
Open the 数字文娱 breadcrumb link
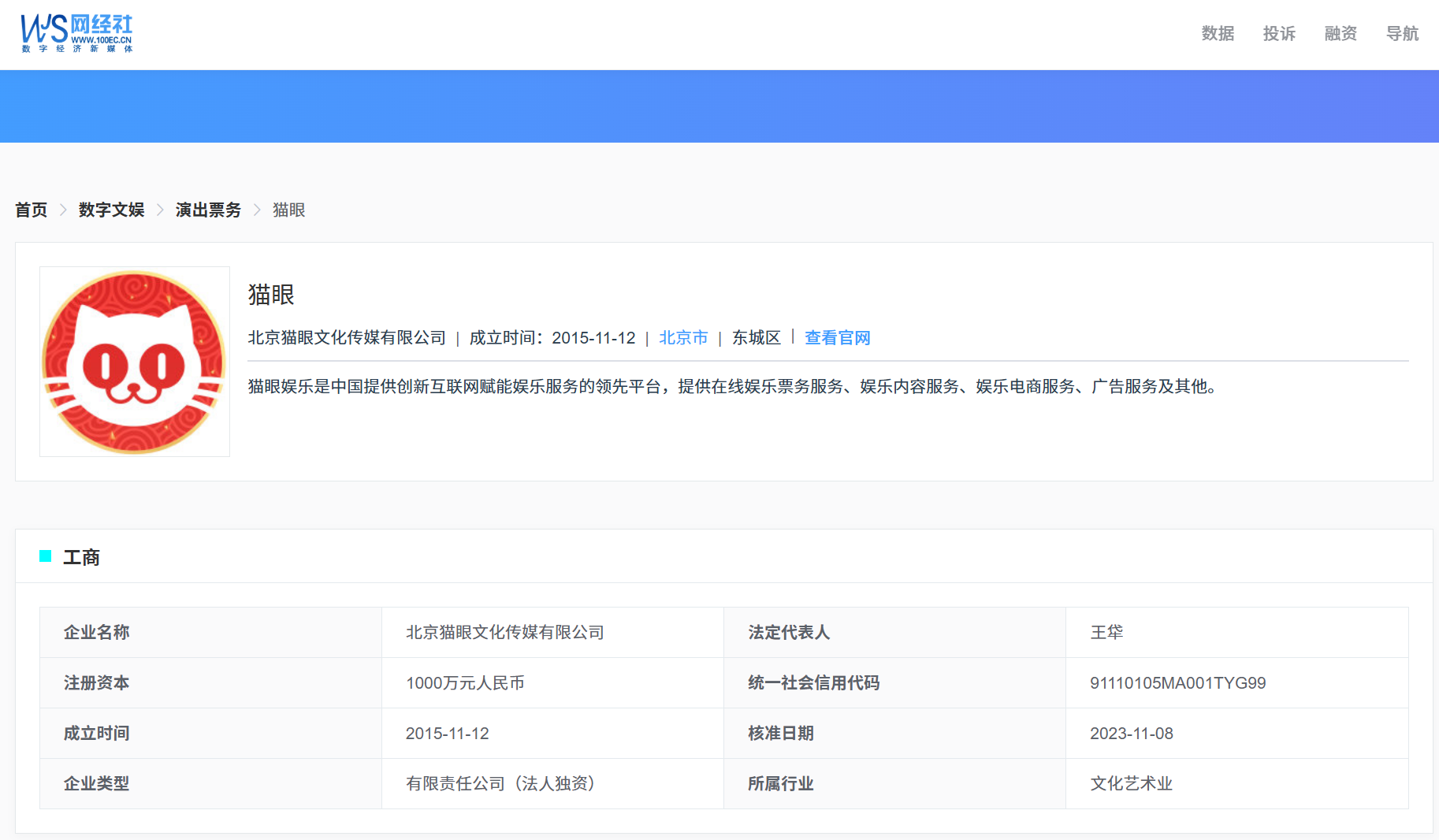(111, 210)
